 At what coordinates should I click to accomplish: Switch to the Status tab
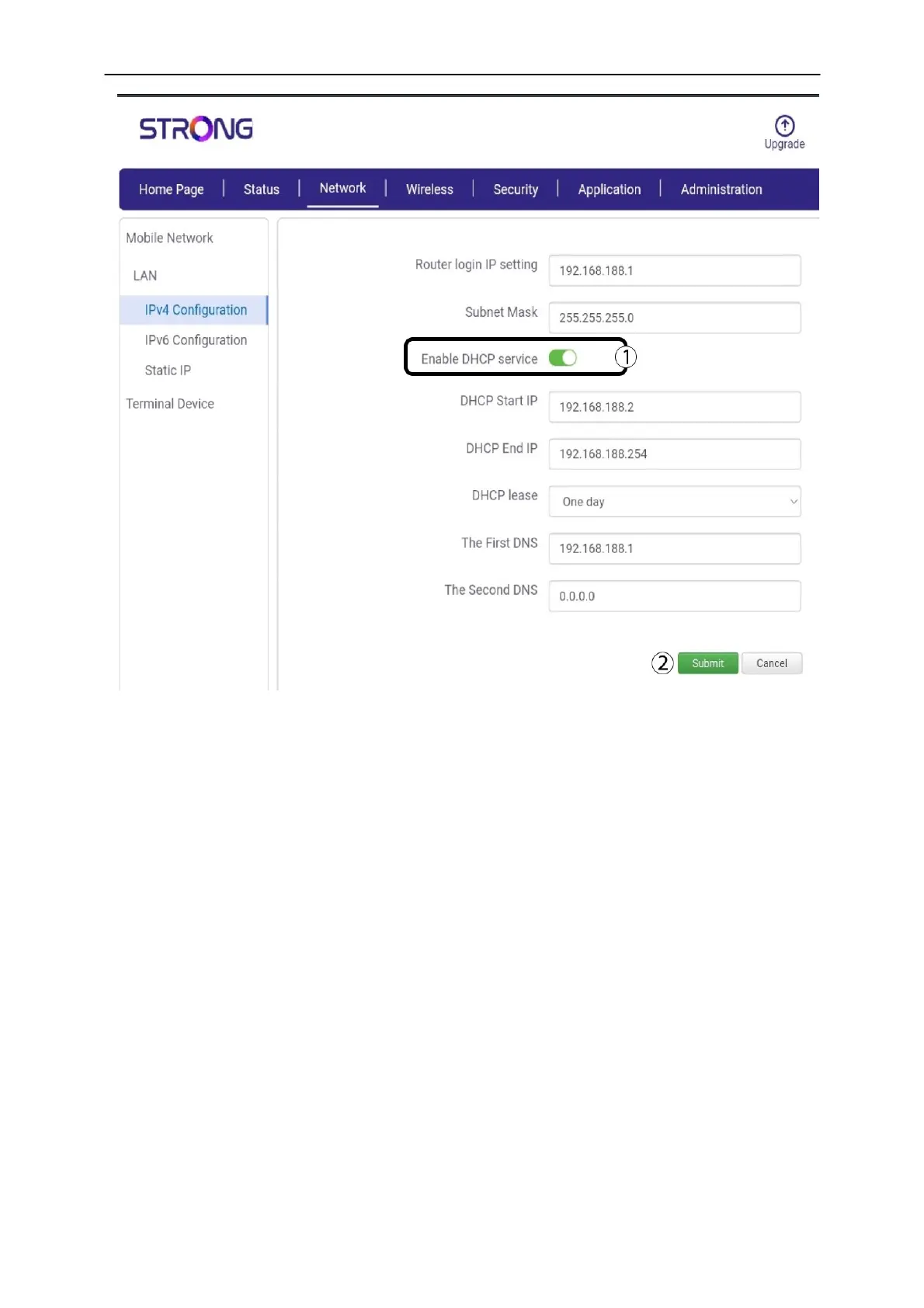click(x=261, y=190)
